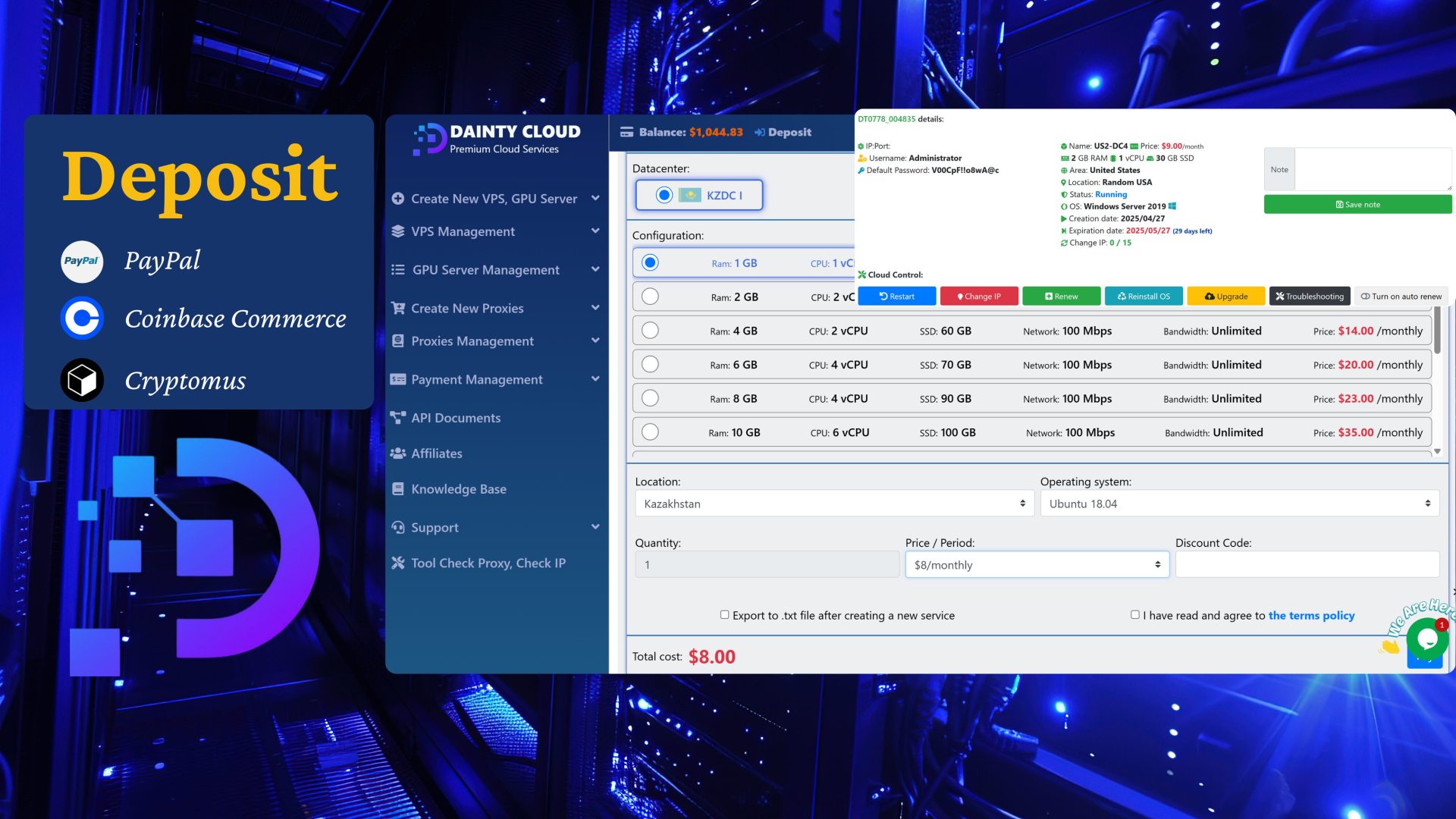Click the diagram icon beside API Documents

pyautogui.click(x=397, y=417)
